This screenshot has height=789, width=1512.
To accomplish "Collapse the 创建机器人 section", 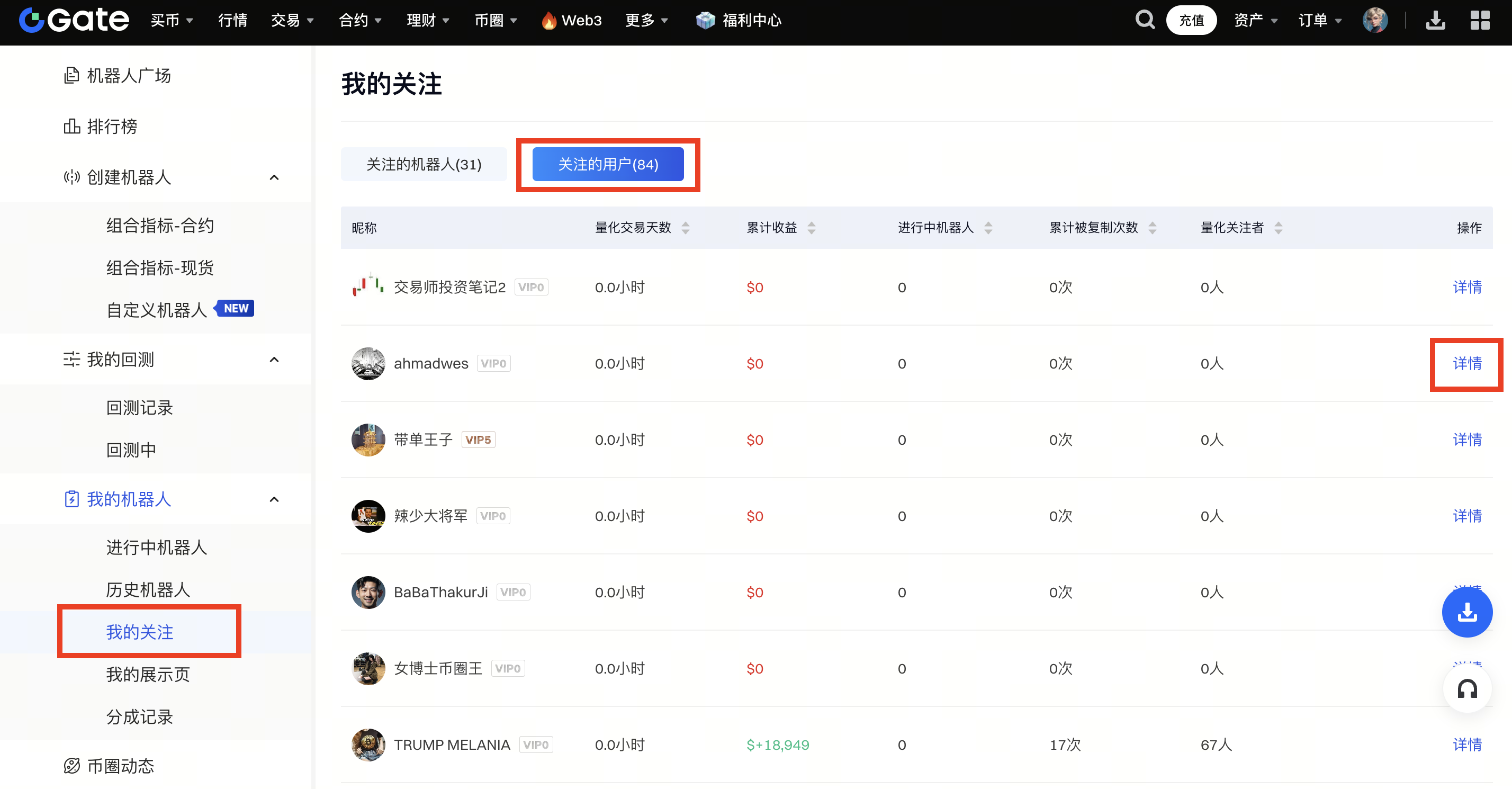I will 274,177.
